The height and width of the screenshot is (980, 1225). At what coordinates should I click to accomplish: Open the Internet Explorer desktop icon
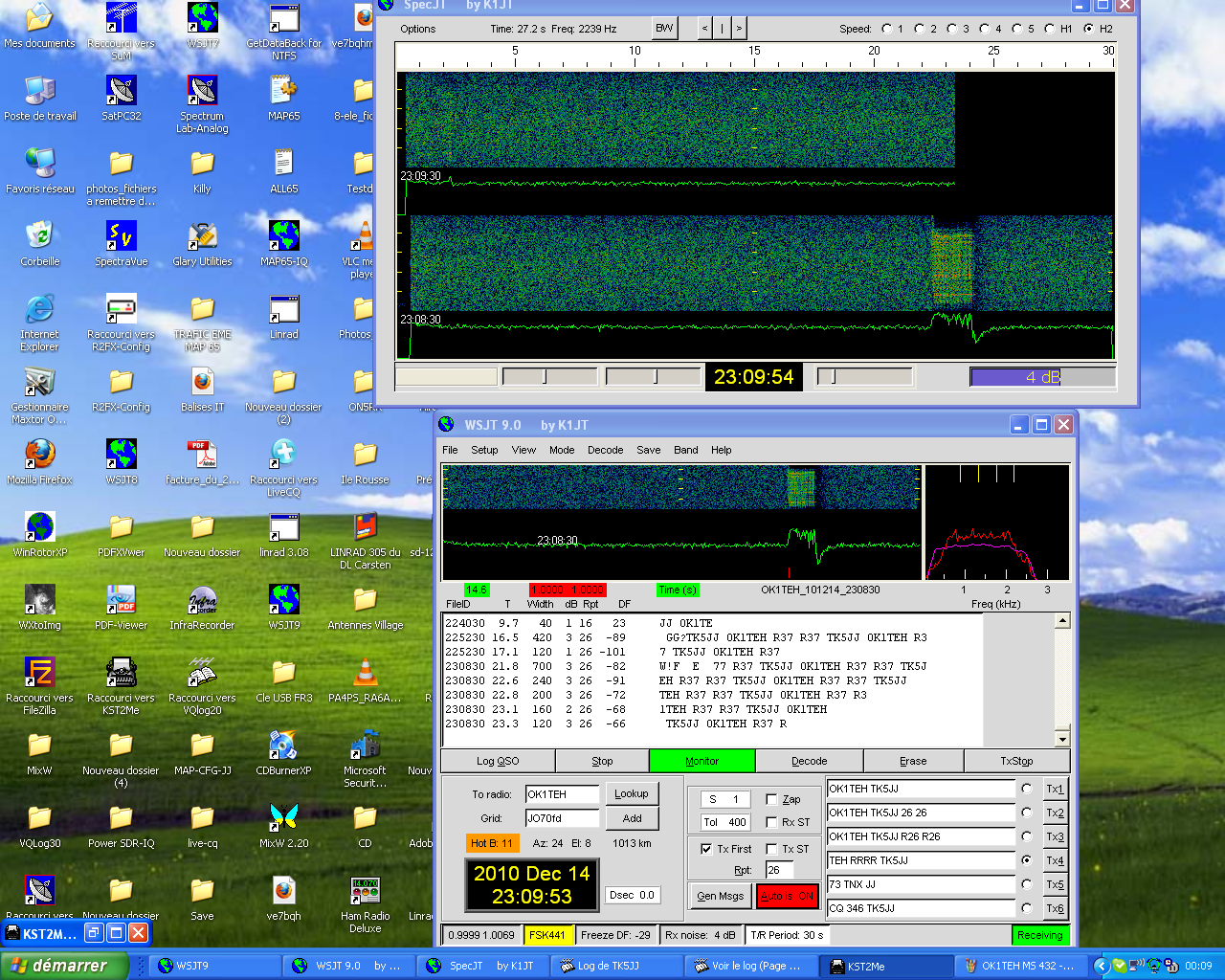[39, 323]
